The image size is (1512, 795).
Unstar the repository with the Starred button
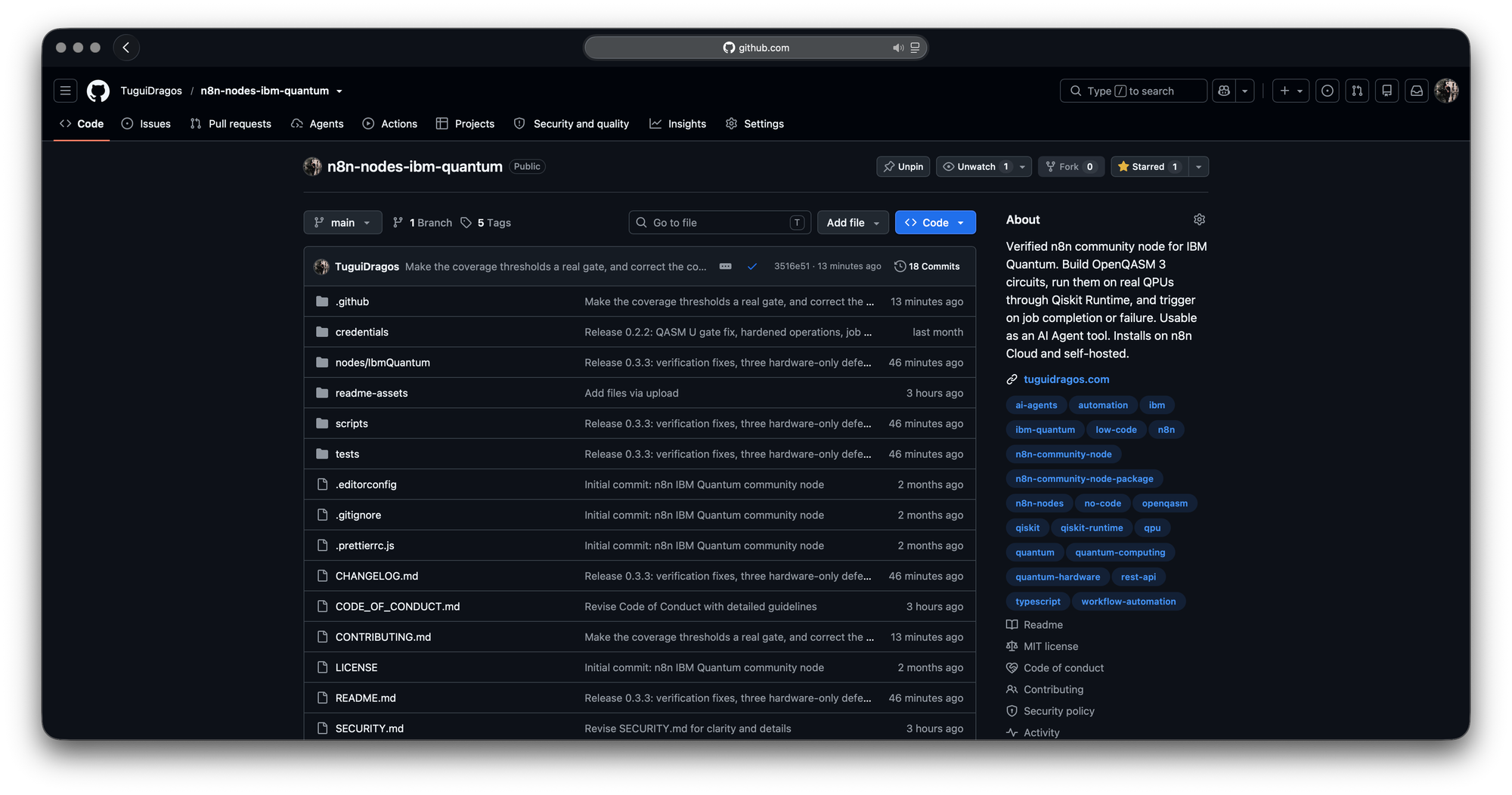click(x=1148, y=166)
